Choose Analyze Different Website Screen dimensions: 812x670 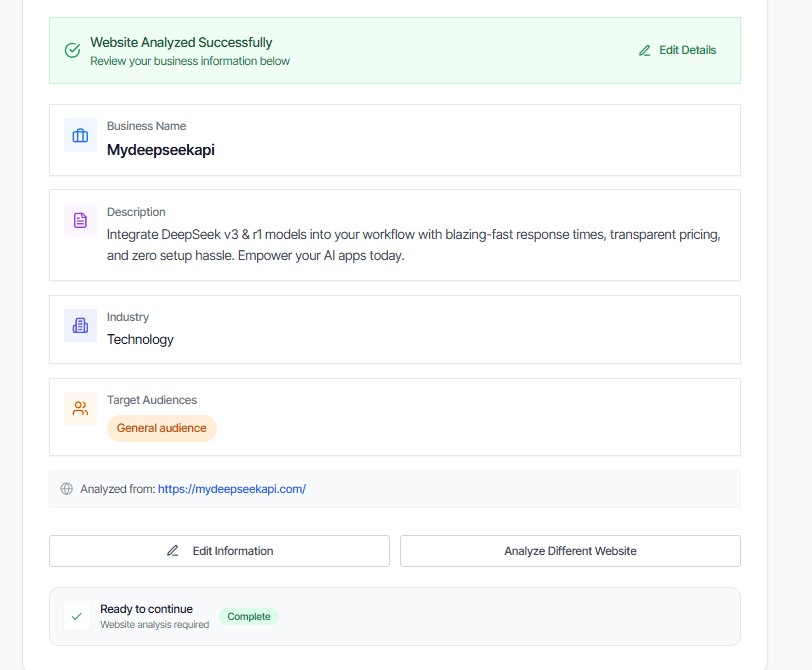click(x=570, y=551)
